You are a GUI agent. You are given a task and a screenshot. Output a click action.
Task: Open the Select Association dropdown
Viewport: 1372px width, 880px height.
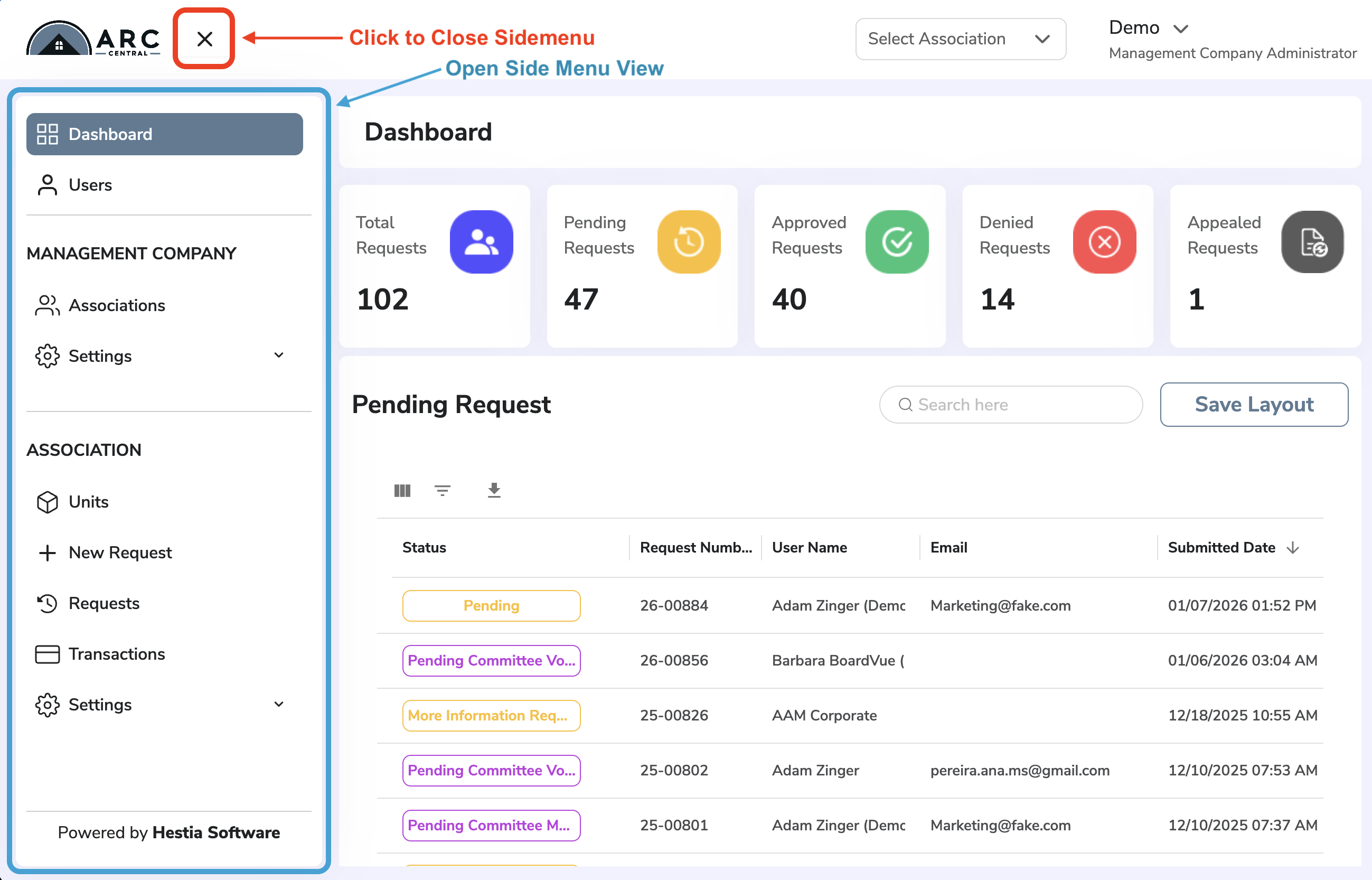(960, 39)
